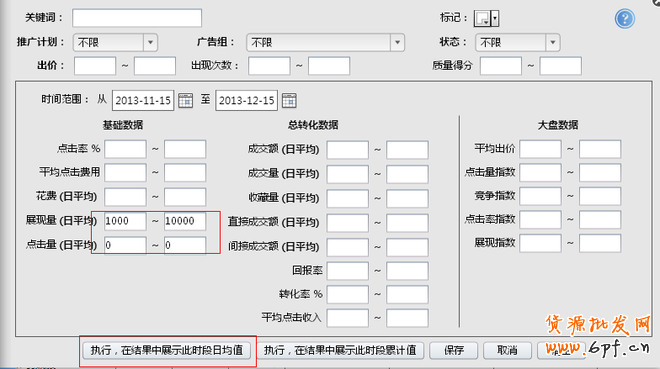Click the 保存 button
660x369 pixels.
[454, 350]
